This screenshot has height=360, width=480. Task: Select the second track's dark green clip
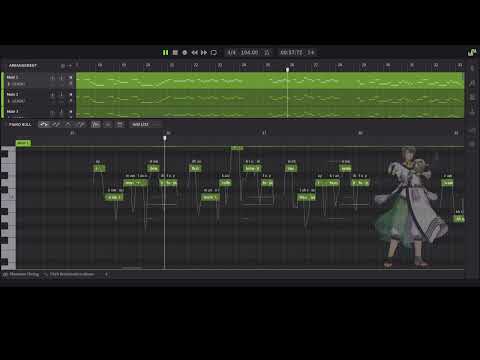270,97
